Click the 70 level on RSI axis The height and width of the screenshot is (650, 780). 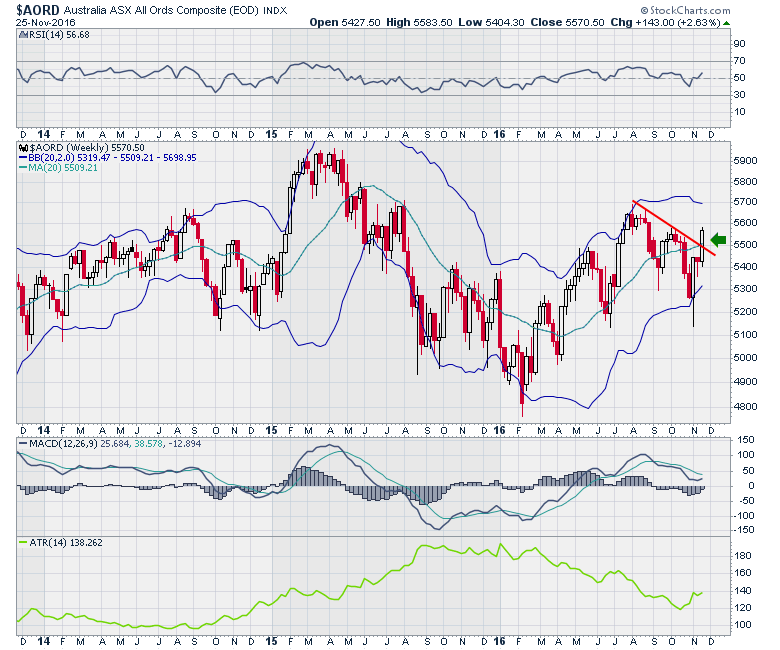(740, 61)
